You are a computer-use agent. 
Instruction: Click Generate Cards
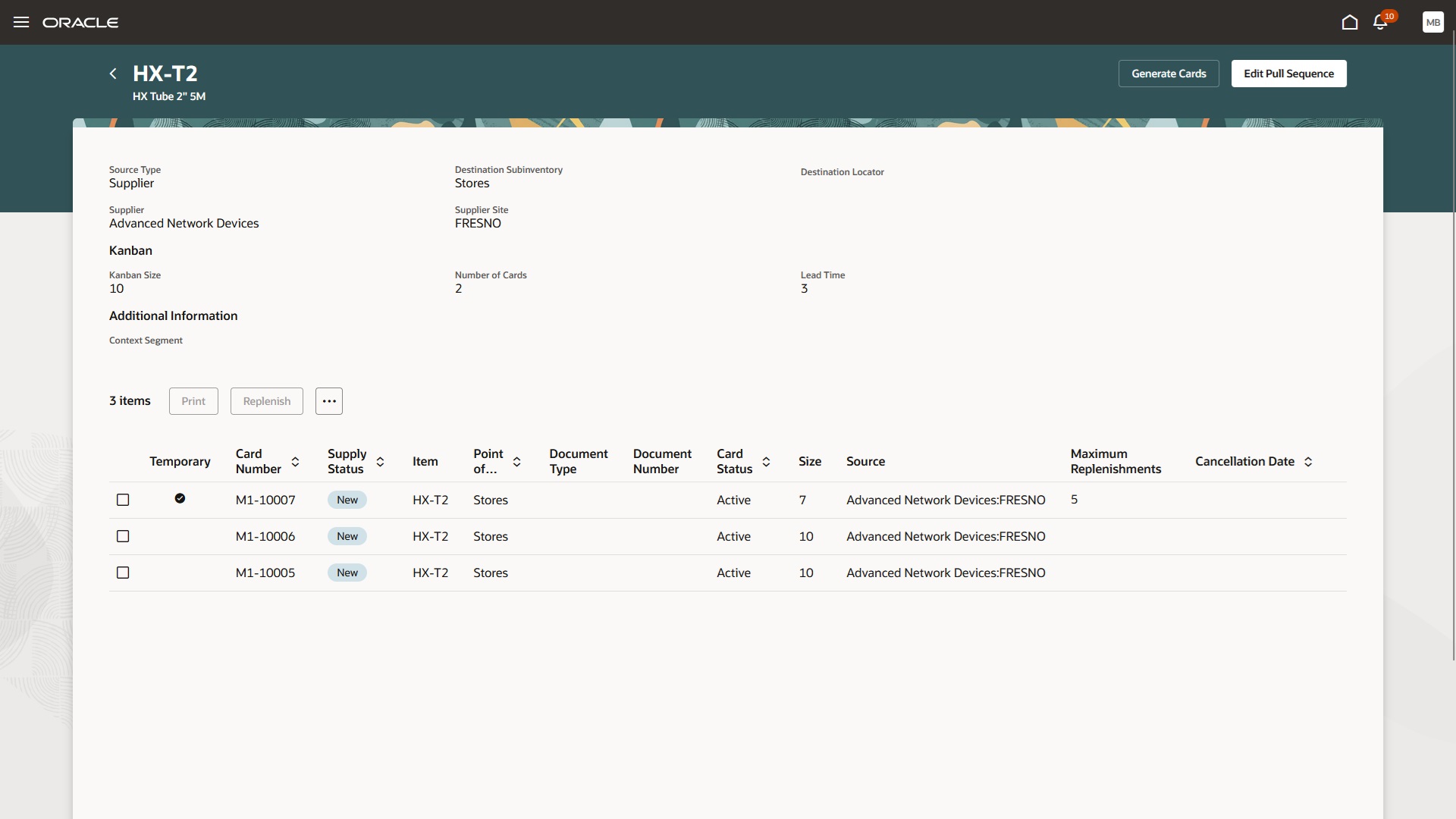pos(1169,73)
